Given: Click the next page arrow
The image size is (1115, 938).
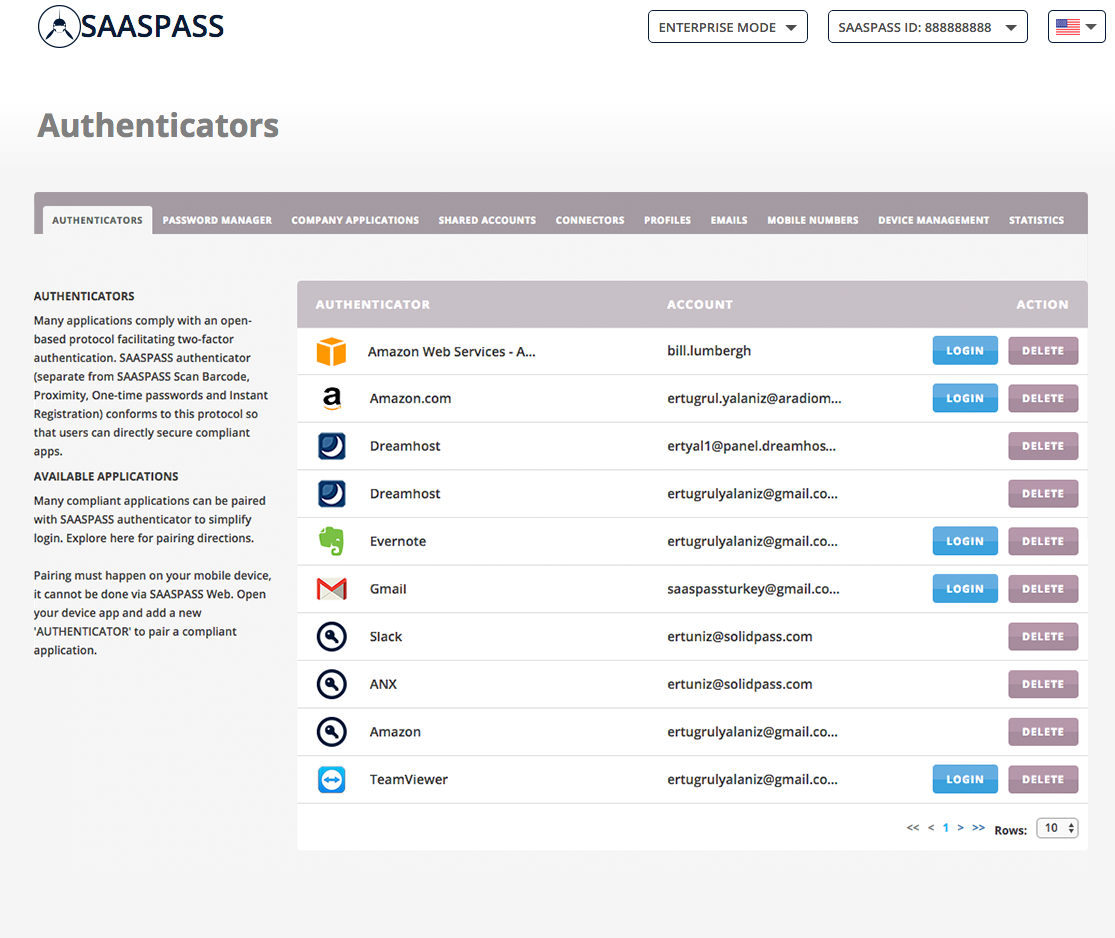Looking at the screenshot, I should tap(961, 827).
